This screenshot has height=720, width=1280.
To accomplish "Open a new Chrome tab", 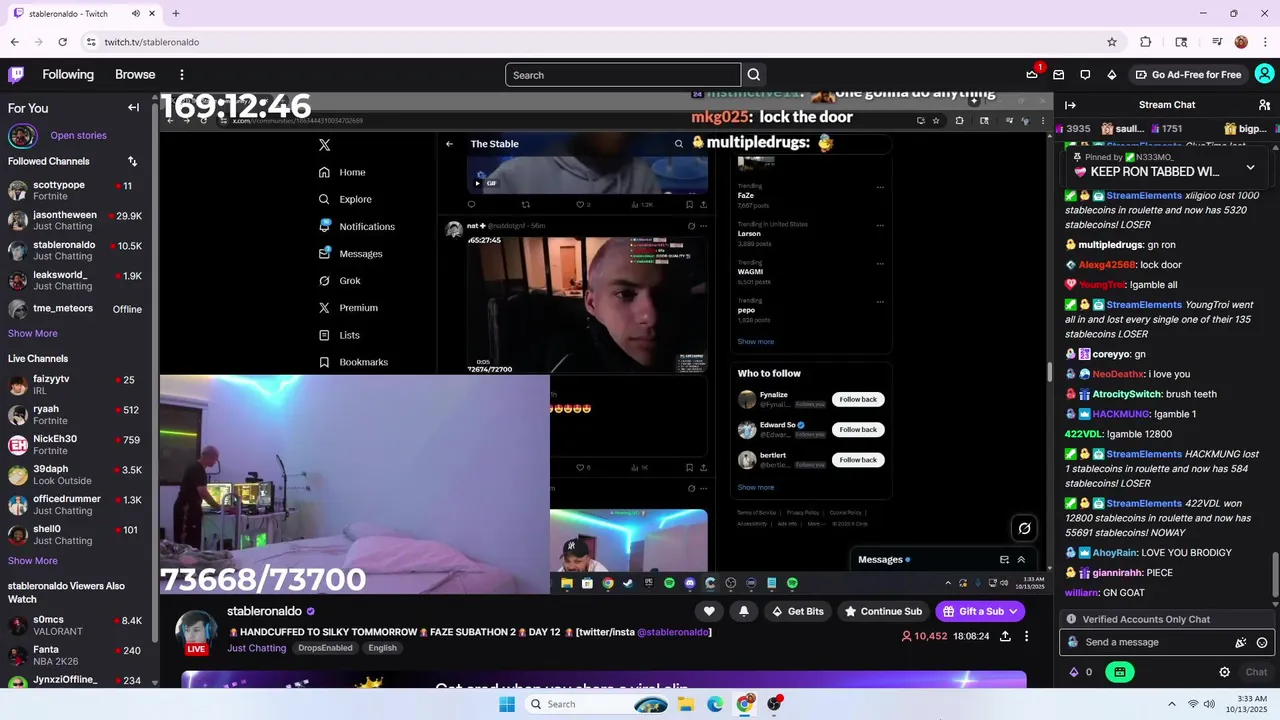I will (x=176, y=14).
